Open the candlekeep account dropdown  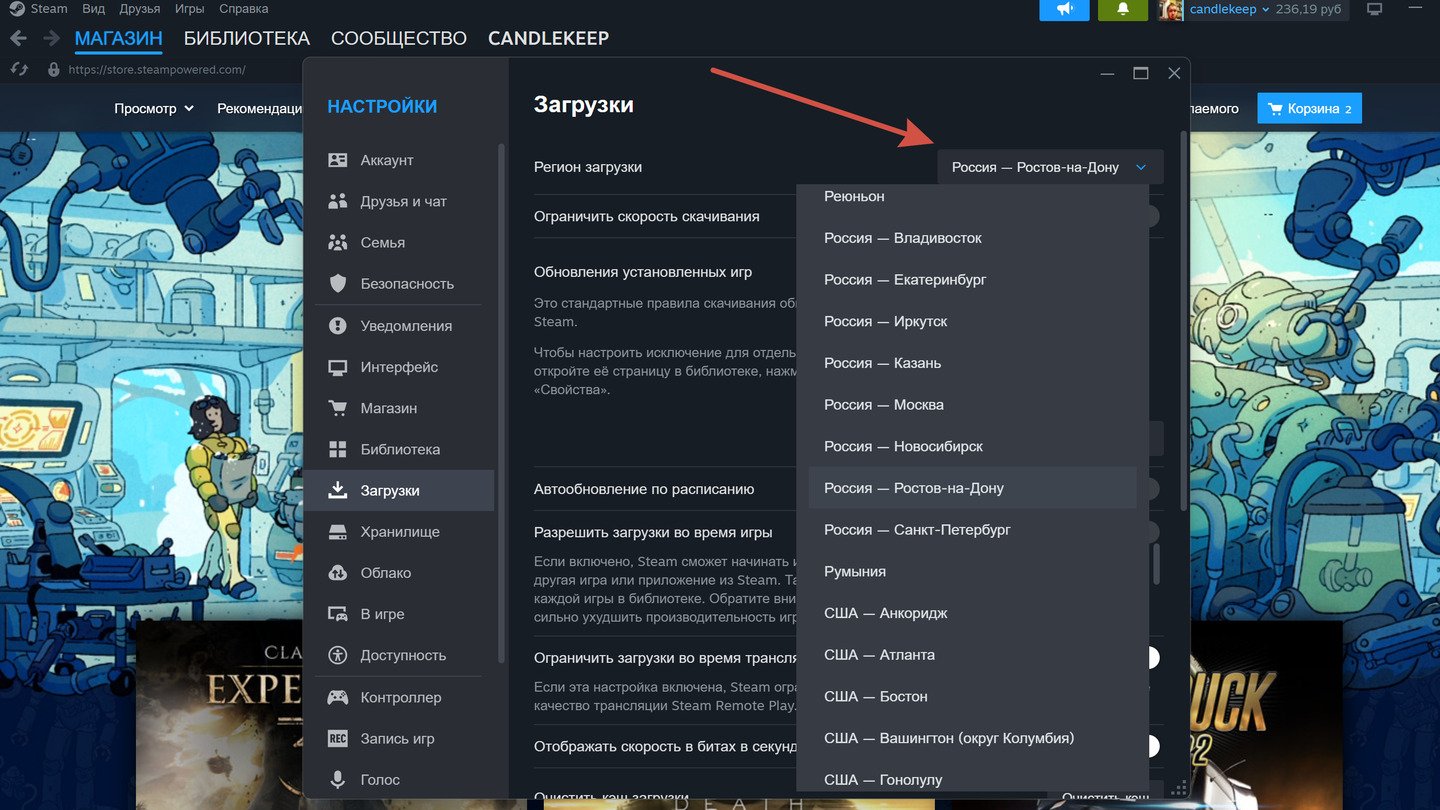click(x=1229, y=9)
